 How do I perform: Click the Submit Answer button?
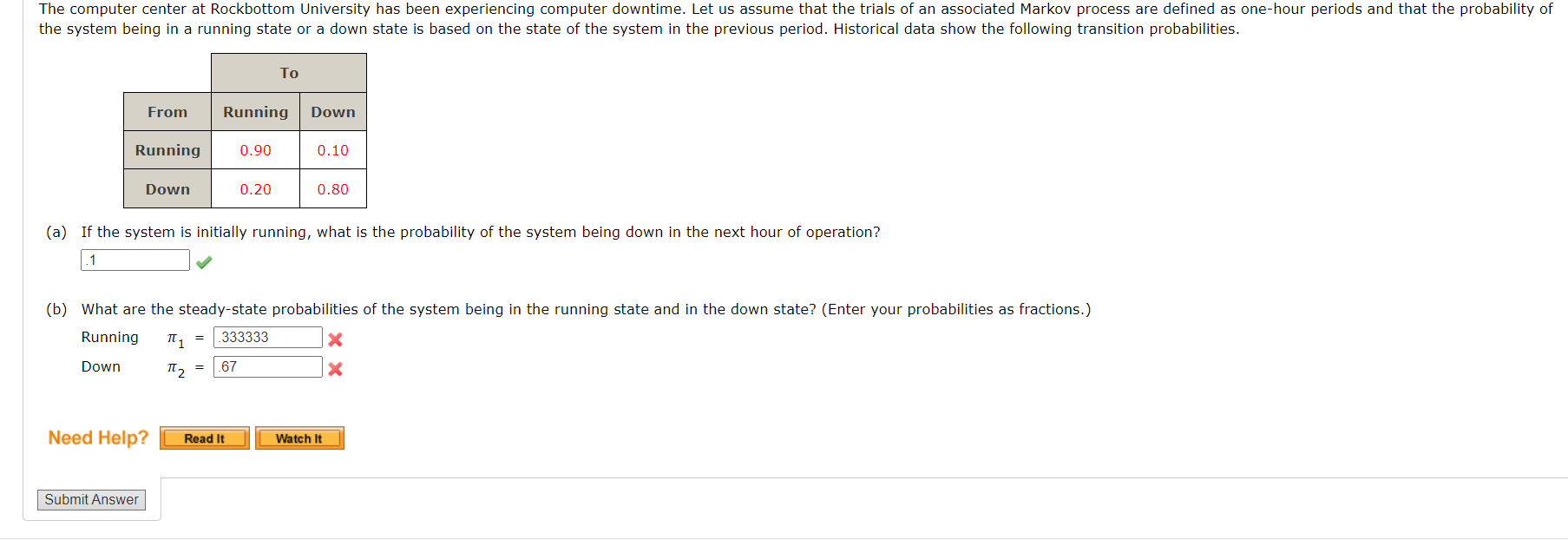(x=91, y=499)
